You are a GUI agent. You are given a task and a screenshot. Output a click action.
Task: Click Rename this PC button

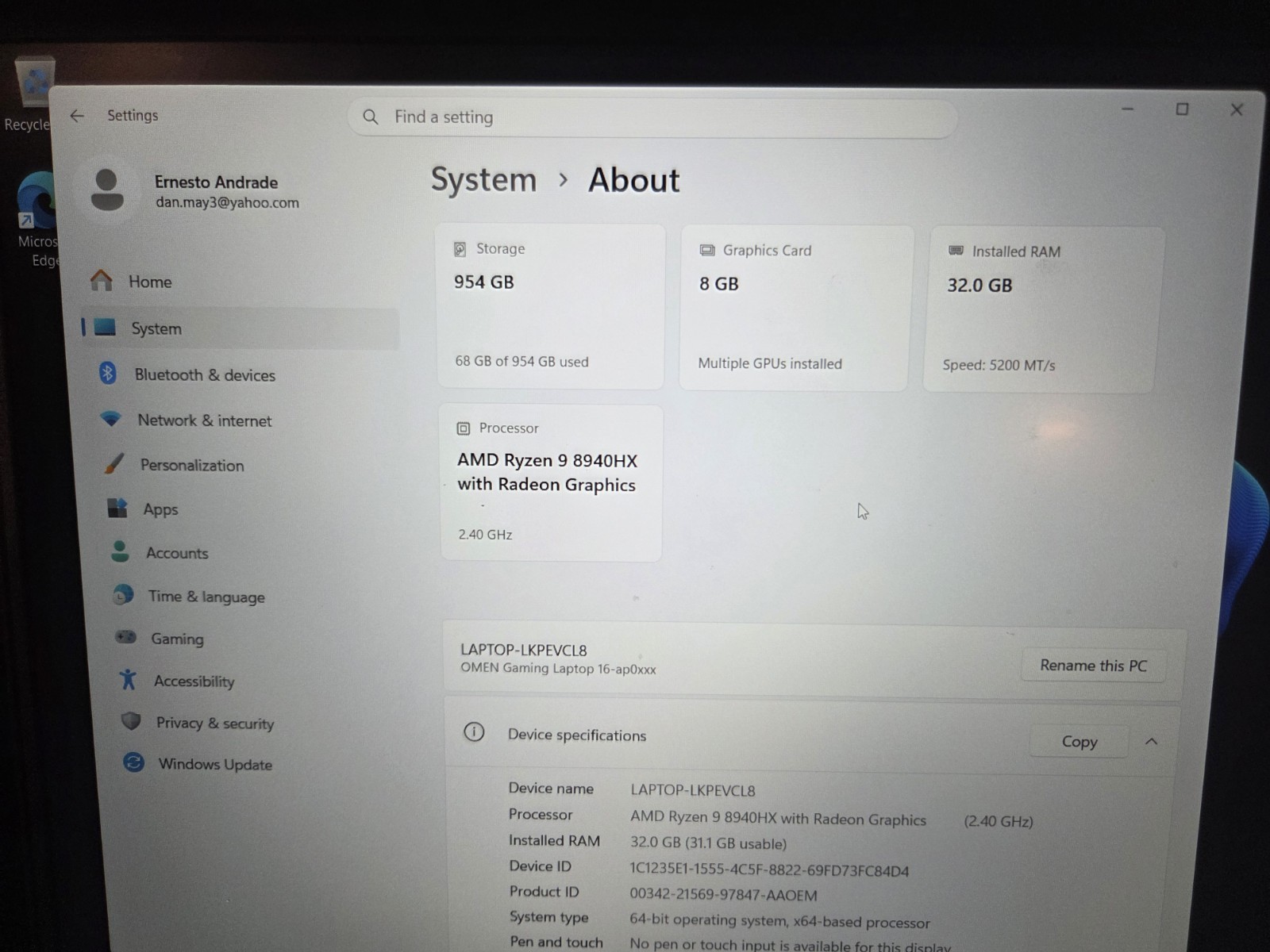point(1093,666)
